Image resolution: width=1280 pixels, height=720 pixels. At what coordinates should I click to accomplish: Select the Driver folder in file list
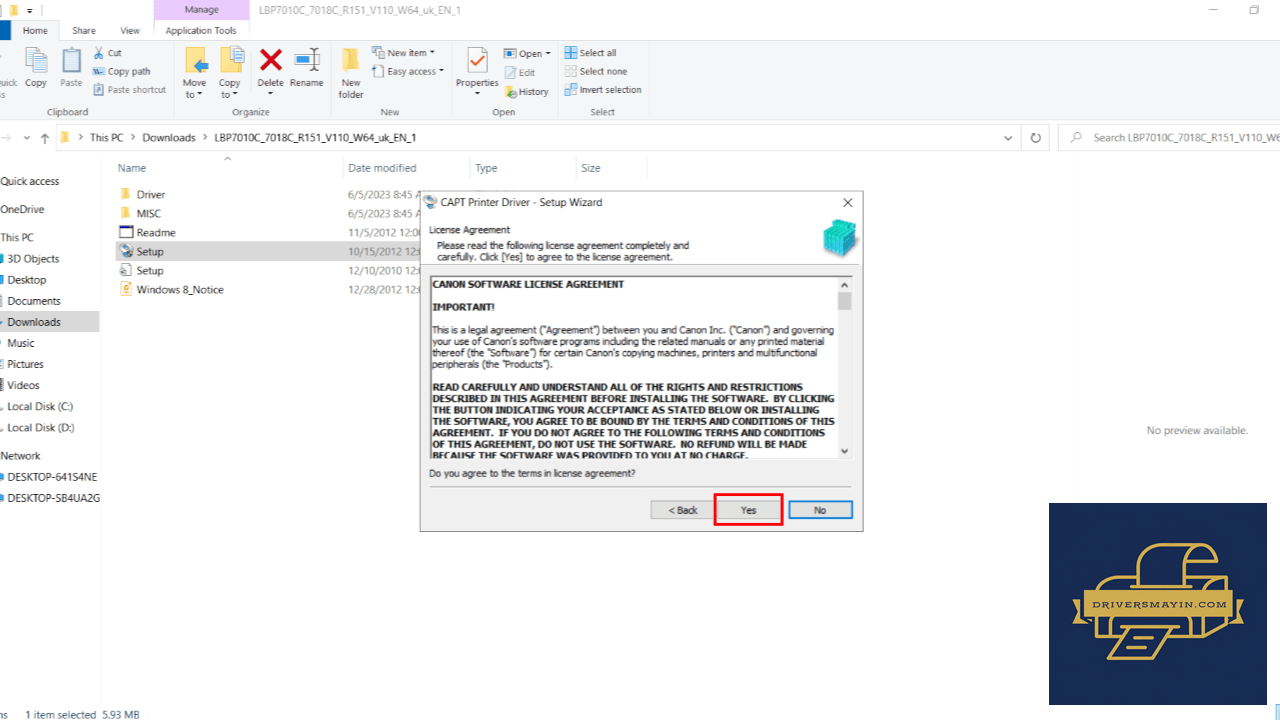click(x=151, y=195)
